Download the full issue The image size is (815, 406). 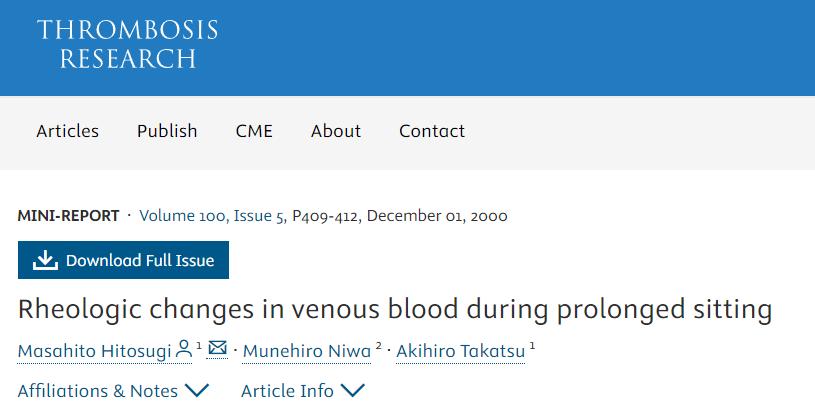point(123,261)
